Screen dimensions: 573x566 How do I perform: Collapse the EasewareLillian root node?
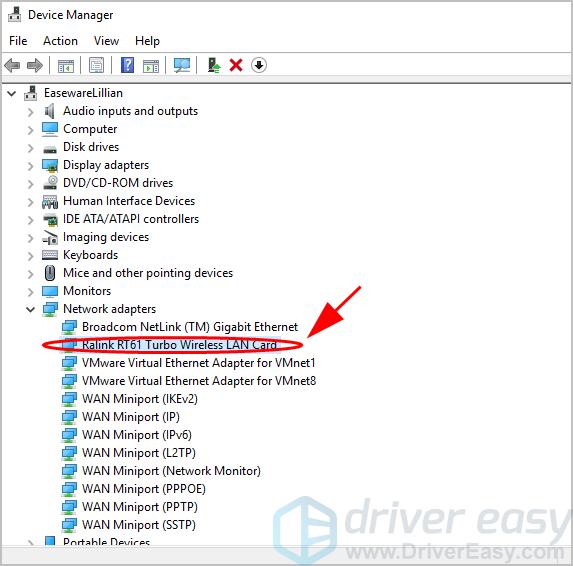pos(12,94)
